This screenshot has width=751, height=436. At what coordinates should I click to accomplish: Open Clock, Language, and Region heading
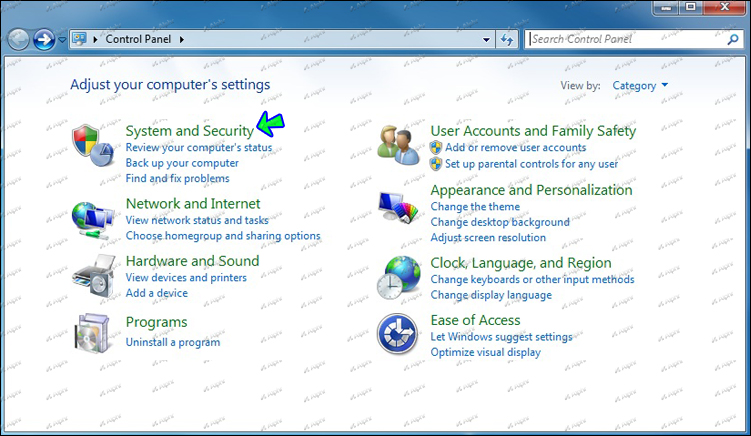point(521,263)
